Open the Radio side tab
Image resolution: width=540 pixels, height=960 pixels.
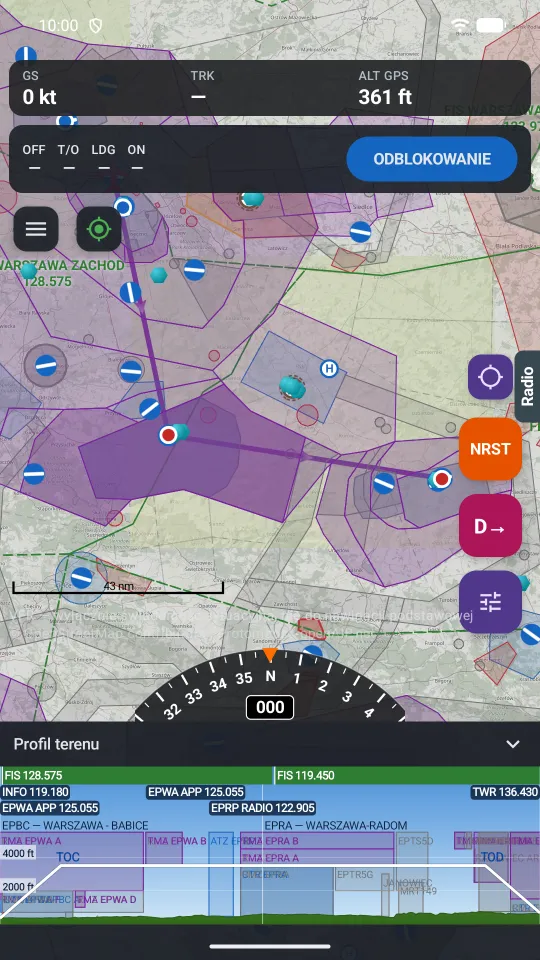pos(527,386)
